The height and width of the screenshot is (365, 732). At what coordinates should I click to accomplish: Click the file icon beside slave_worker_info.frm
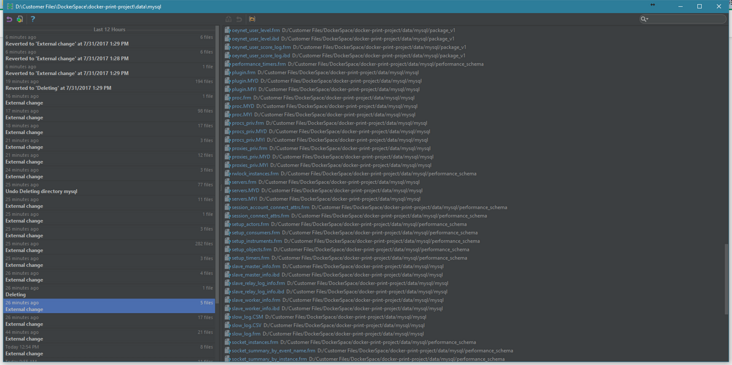pyautogui.click(x=228, y=300)
